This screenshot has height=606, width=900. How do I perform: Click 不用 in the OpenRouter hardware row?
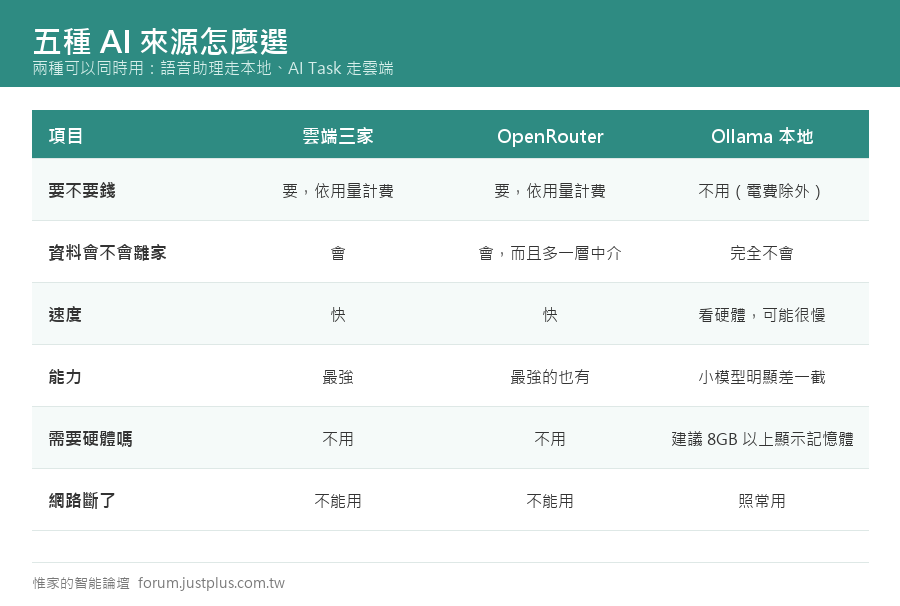tap(550, 438)
